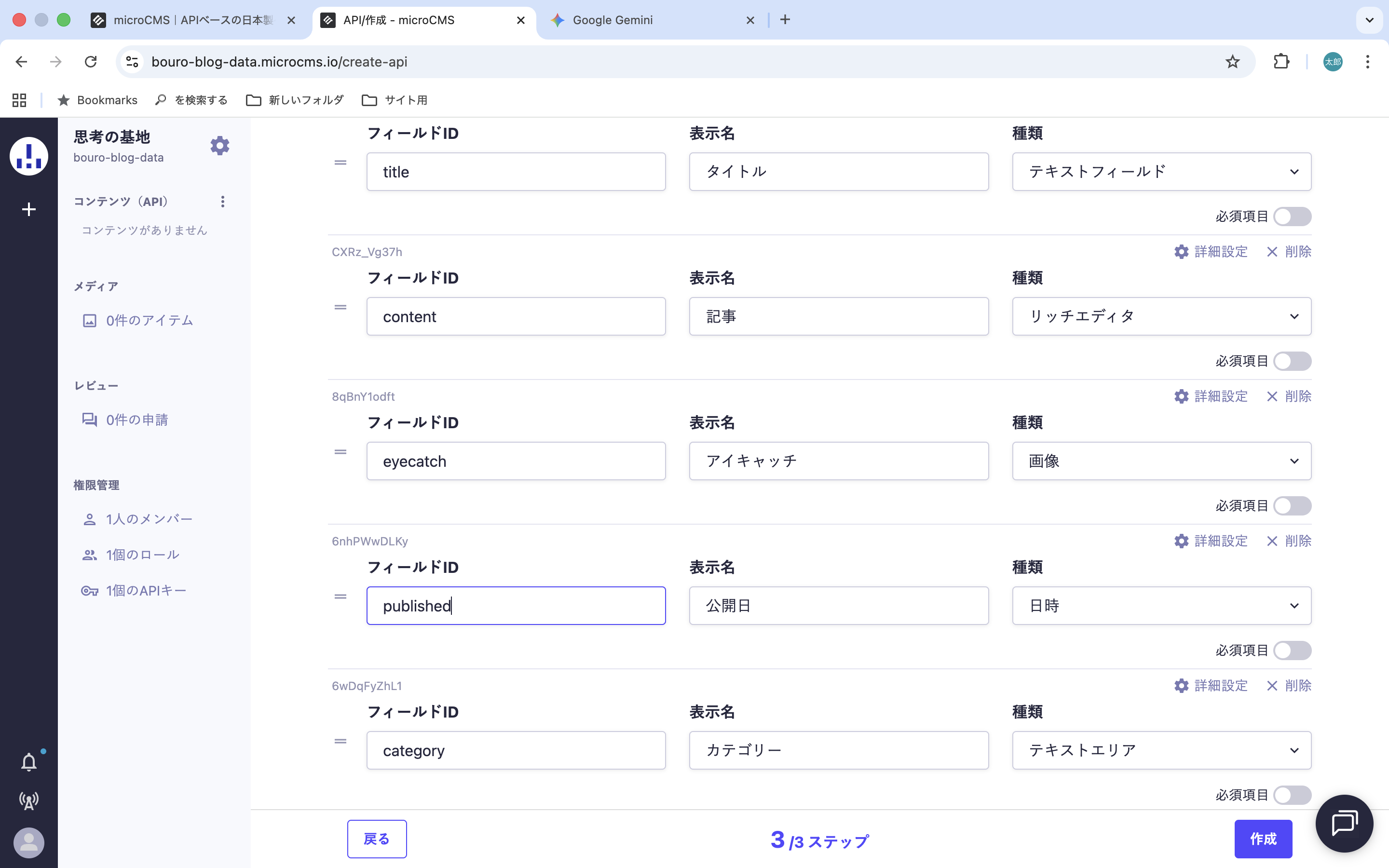Open the テキストエリア type dropdown for category

pos(1161,750)
